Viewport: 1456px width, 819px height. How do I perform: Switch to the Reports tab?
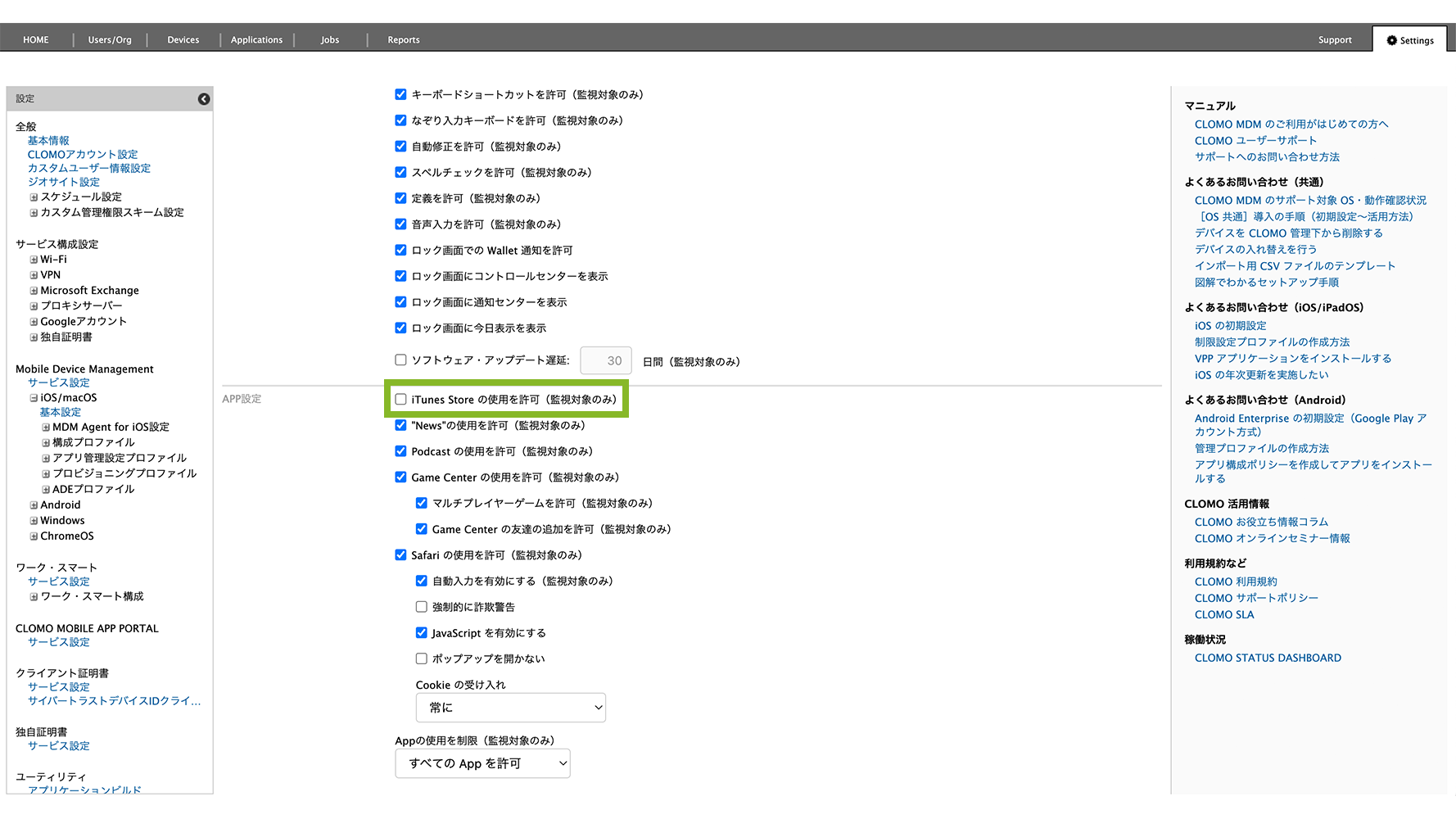(x=403, y=40)
